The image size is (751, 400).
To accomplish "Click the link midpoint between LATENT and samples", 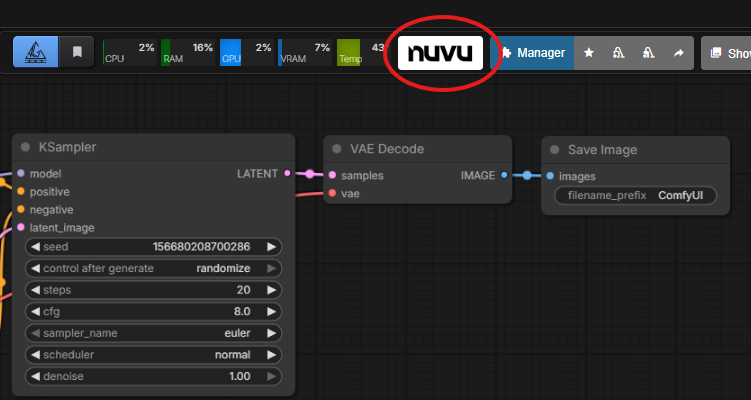I will [310, 174].
